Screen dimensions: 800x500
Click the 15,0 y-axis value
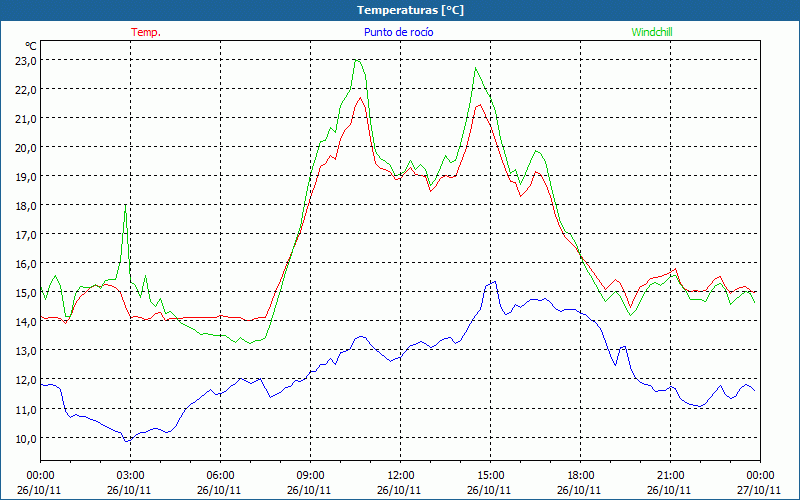(x=26, y=293)
